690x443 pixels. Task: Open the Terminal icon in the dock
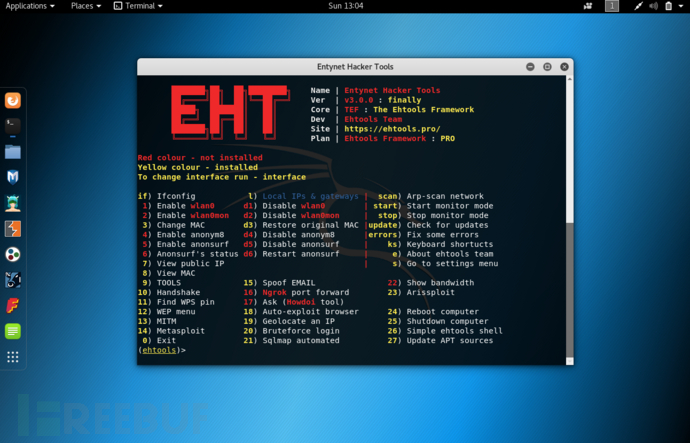pyautogui.click(x=13, y=126)
